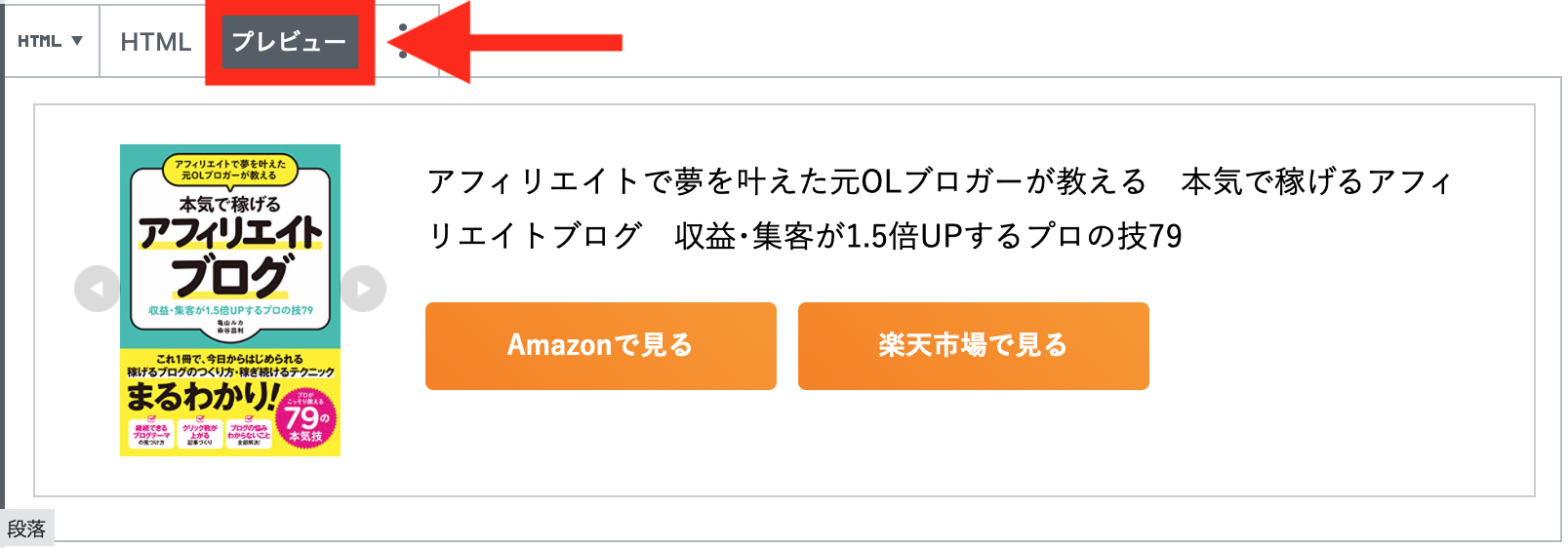Click the ブログ heading on the book cover

click(x=230, y=276)
